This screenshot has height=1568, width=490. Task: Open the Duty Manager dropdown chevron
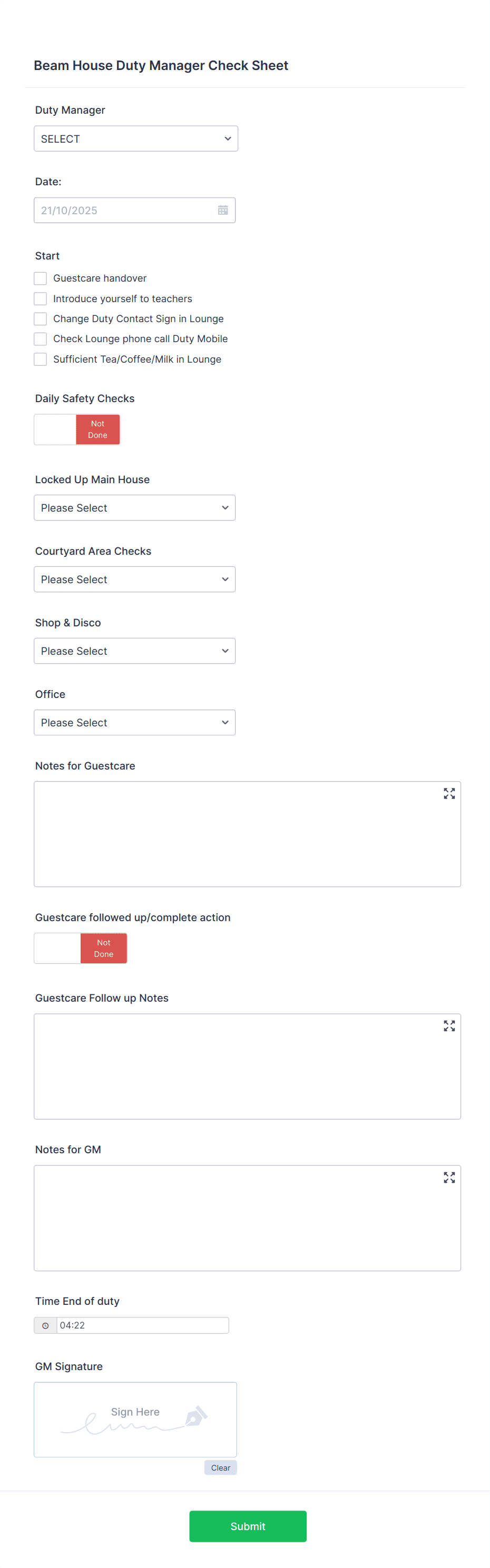pyautogui.click(x=228, y=138)
